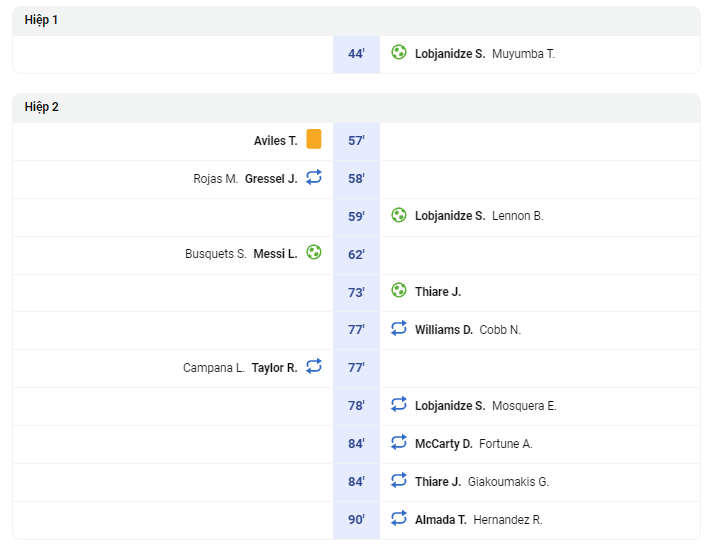Open player Messi L.
This screenshot has height=547, width=718.
(x=275, y=254)
